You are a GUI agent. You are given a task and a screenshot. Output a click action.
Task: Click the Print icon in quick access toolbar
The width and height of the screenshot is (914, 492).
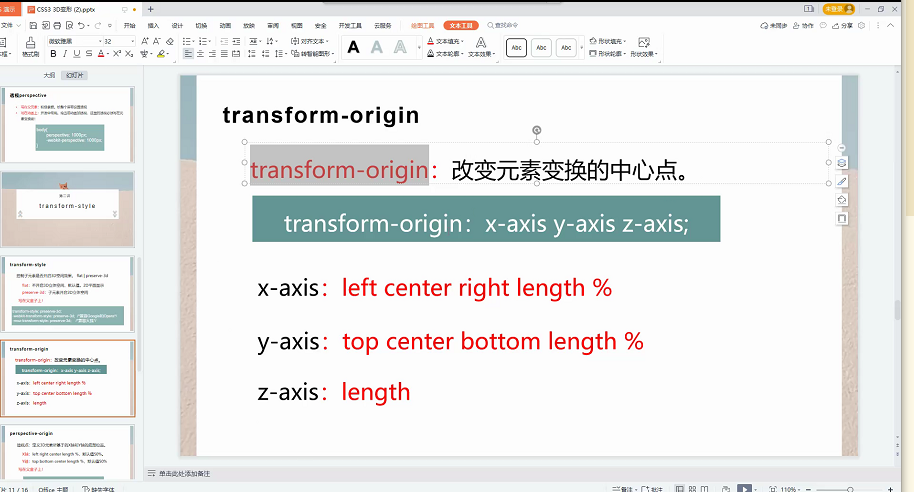point(57,26)
